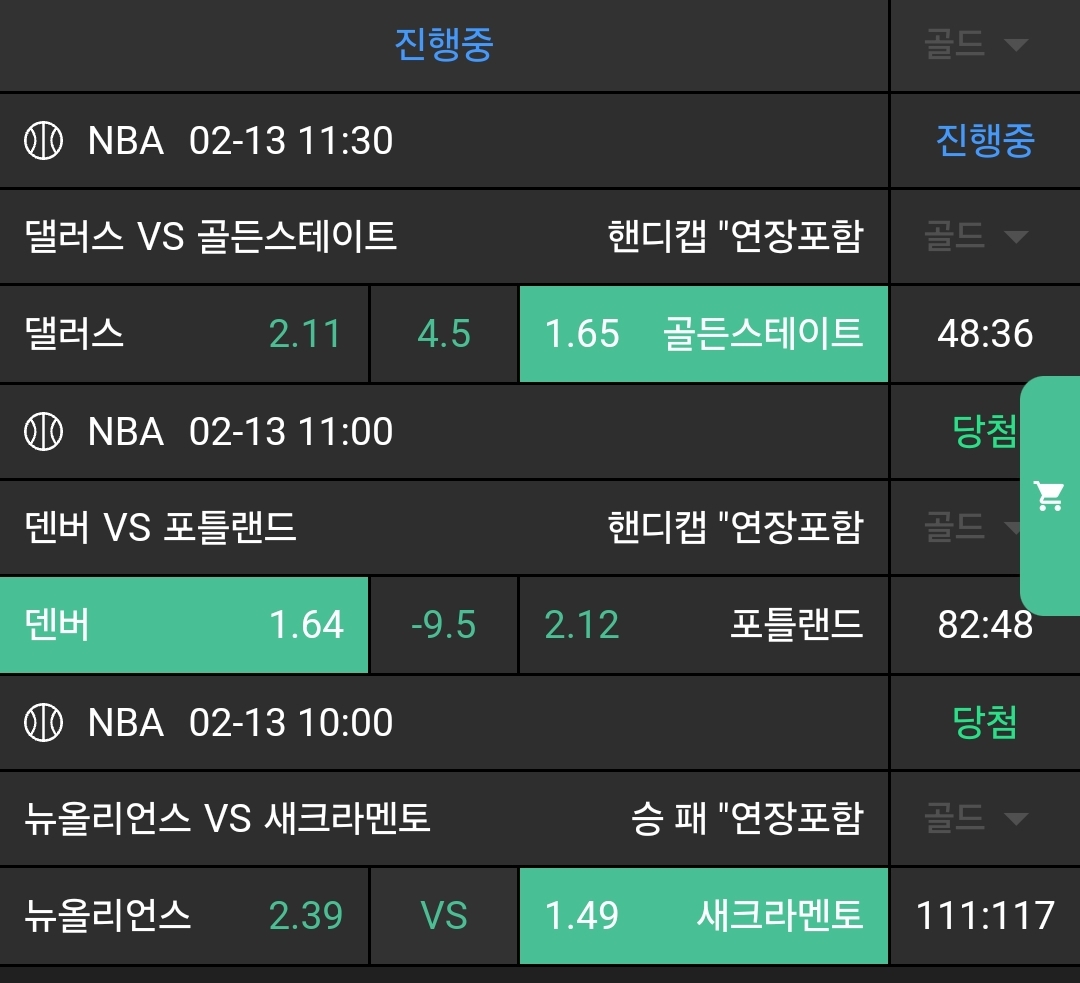Screen dimensions: 1080x983
Task: Click basketball icon beside NBA 02-13 11:30
Action: click(44, 141)
